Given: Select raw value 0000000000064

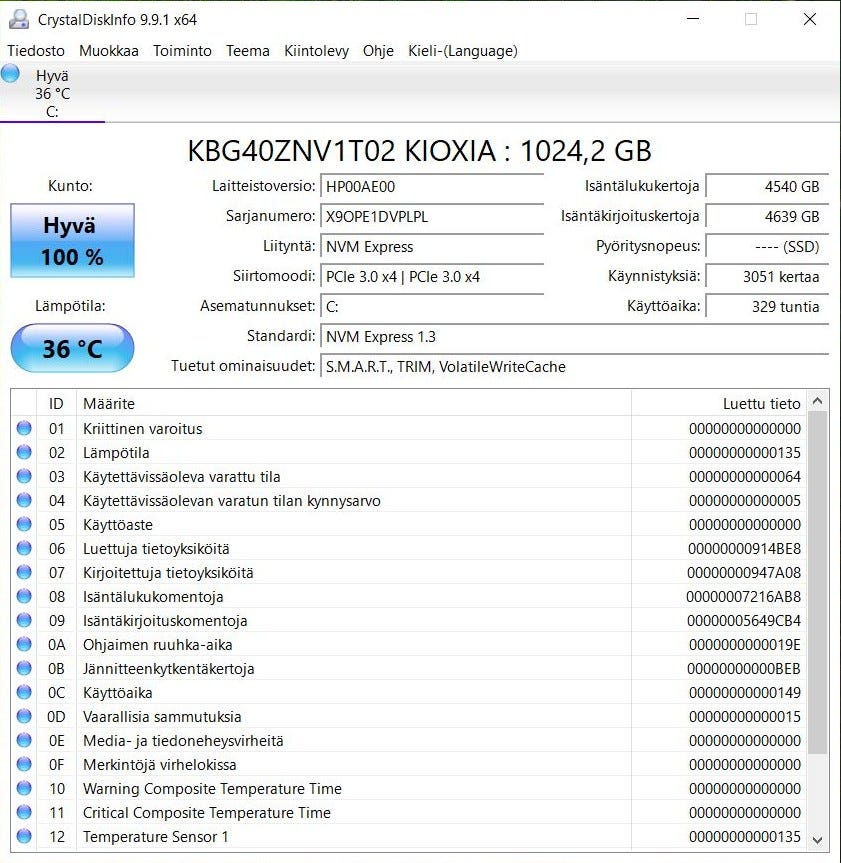Looking at the screenshot, I should click(x=745, y=477).
